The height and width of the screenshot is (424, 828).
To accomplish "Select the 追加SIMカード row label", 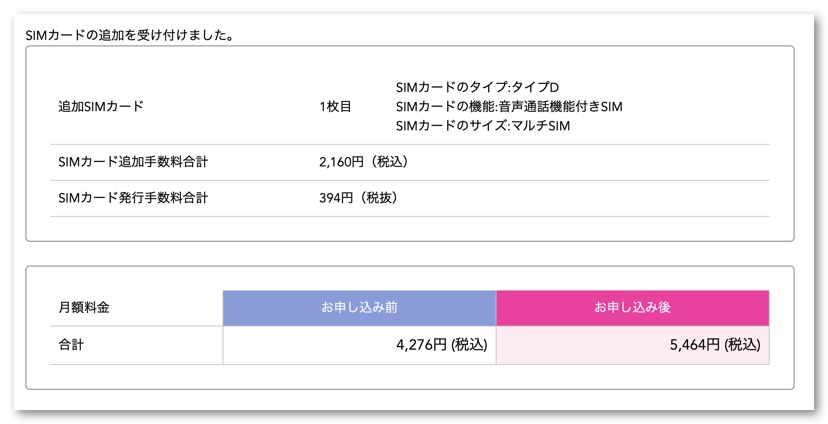I will 100,106.
